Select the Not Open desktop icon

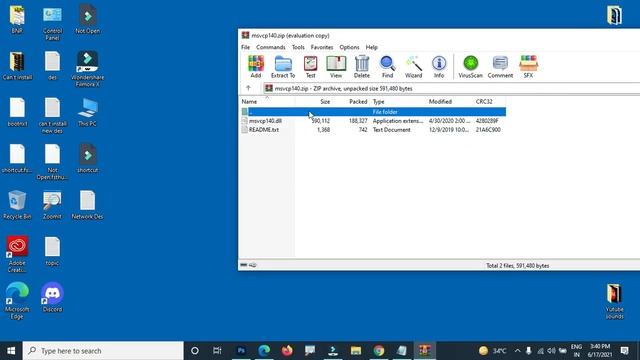pos(87,19)
